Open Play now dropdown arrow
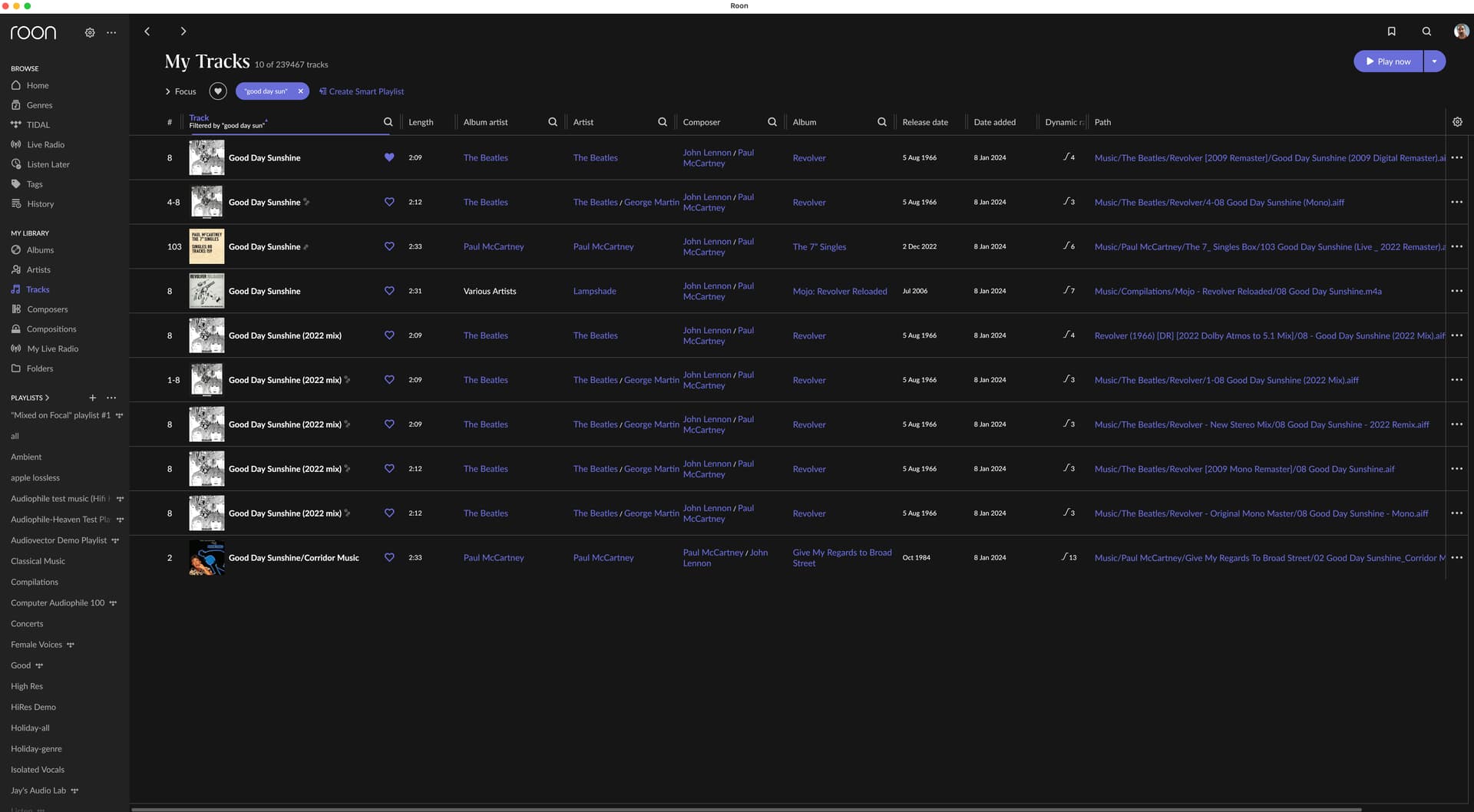 [1434, 61]
